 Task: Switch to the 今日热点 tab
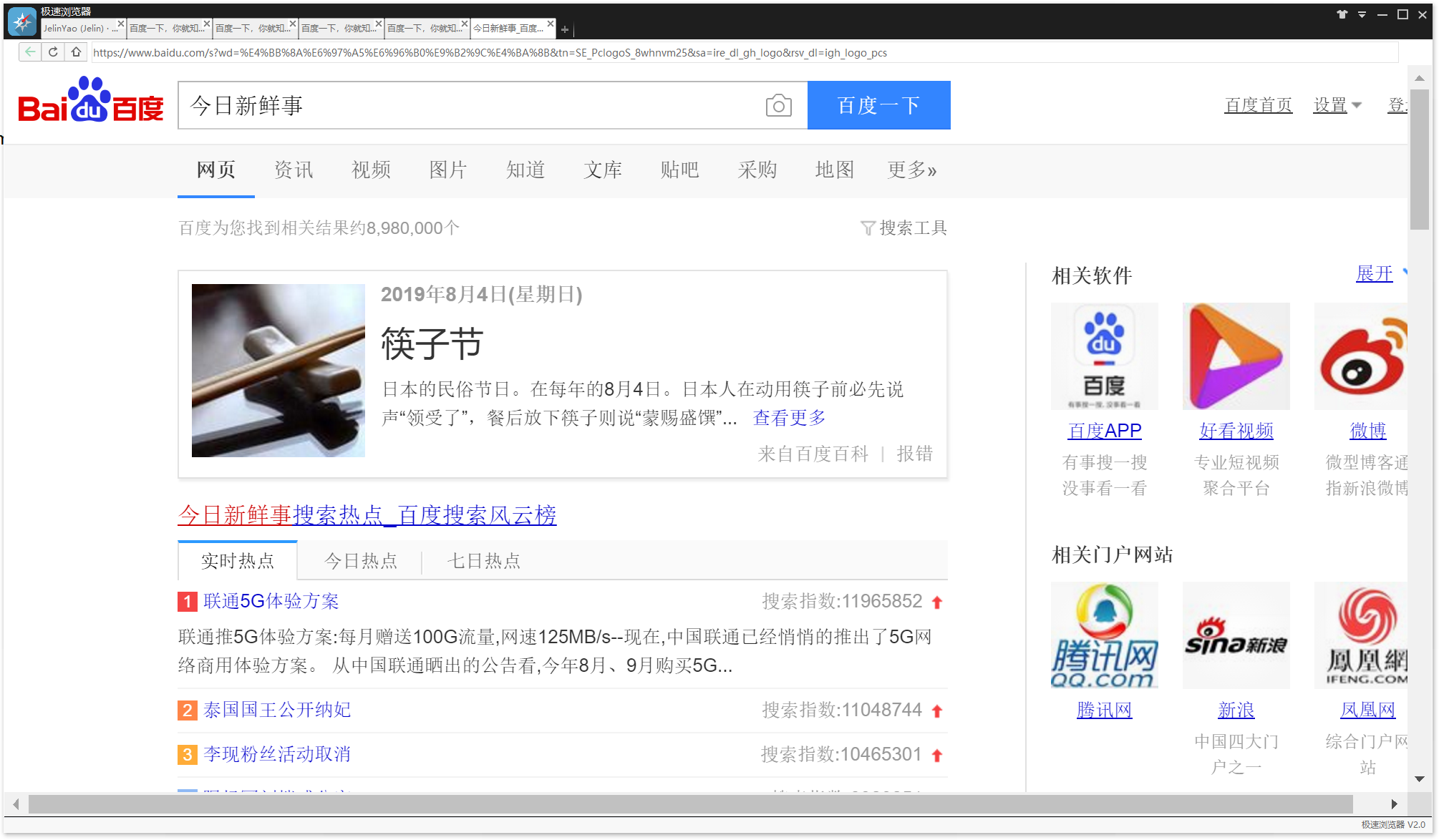(361, 561)
